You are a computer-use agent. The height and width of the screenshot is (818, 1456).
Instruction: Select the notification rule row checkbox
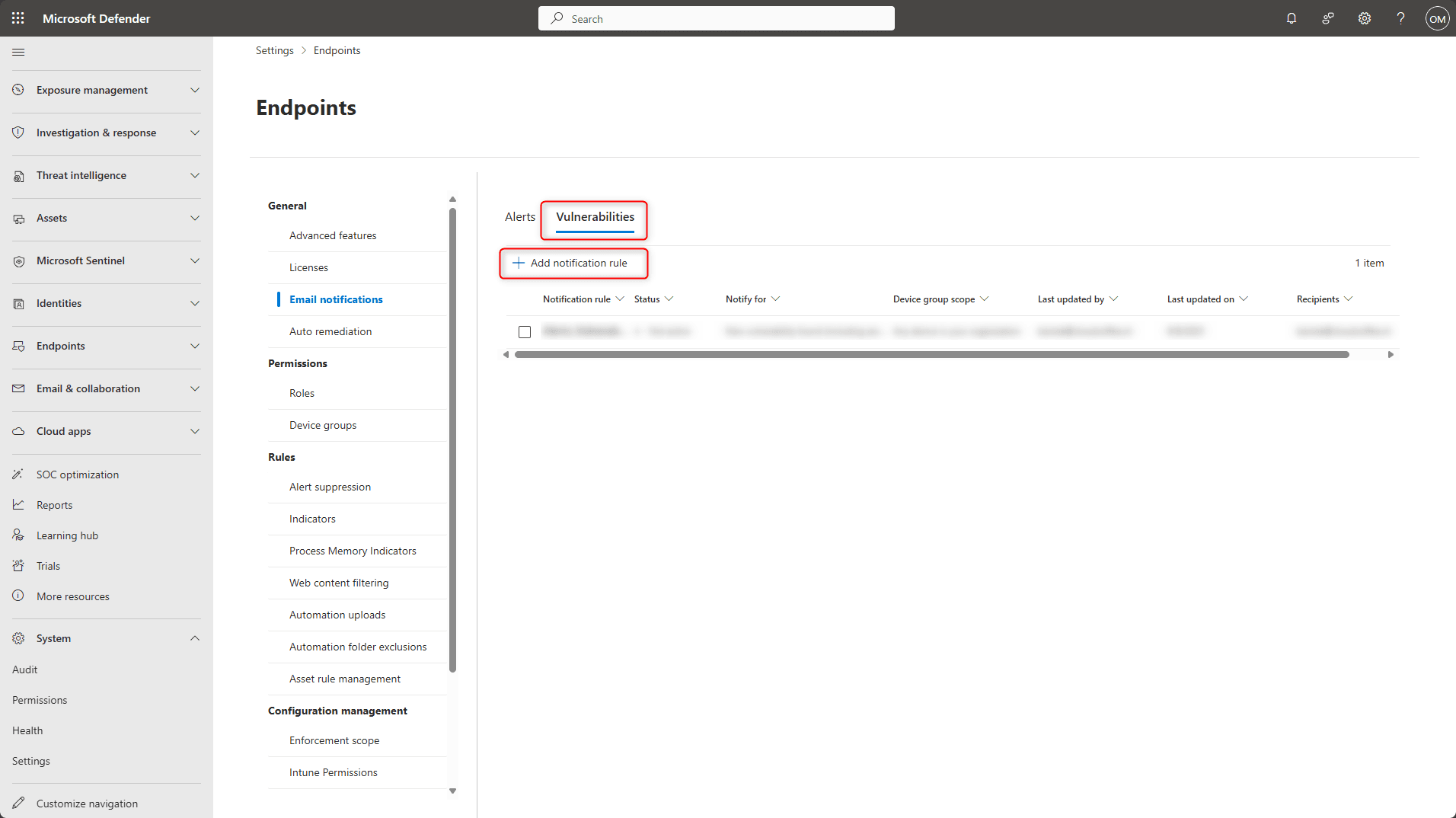pyautogui.click(x=525, y=332)
